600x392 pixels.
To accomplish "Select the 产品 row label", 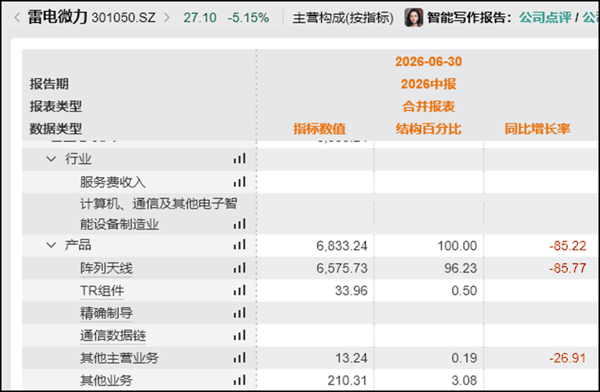I will coord(78,245).
